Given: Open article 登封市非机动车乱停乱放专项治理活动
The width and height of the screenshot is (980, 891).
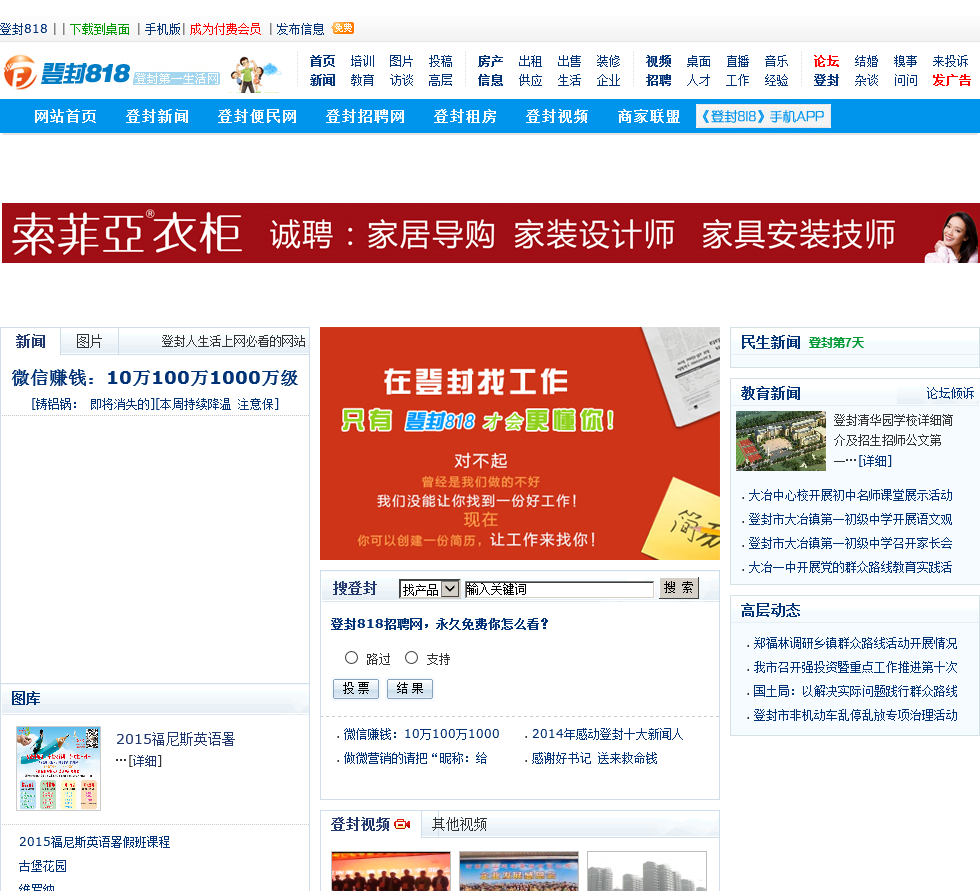Looking at the screenshot, I should pos(855,715).
